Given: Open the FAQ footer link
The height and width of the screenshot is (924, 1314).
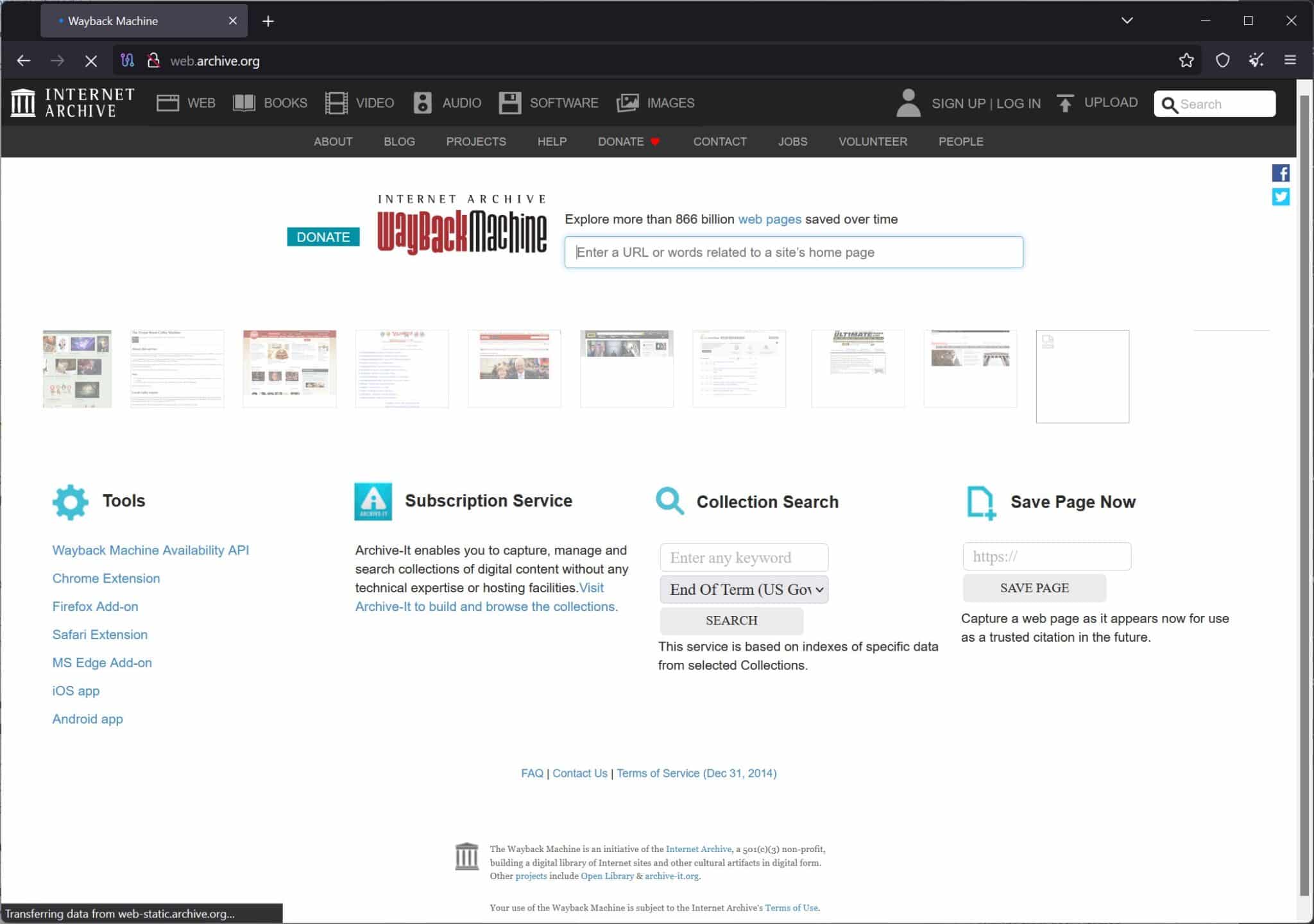Looking at the screenshot, I should [x=532, y=773].
